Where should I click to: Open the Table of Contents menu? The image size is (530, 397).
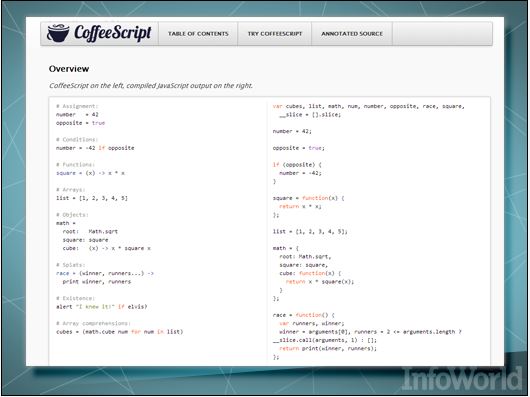pos(198,34)
